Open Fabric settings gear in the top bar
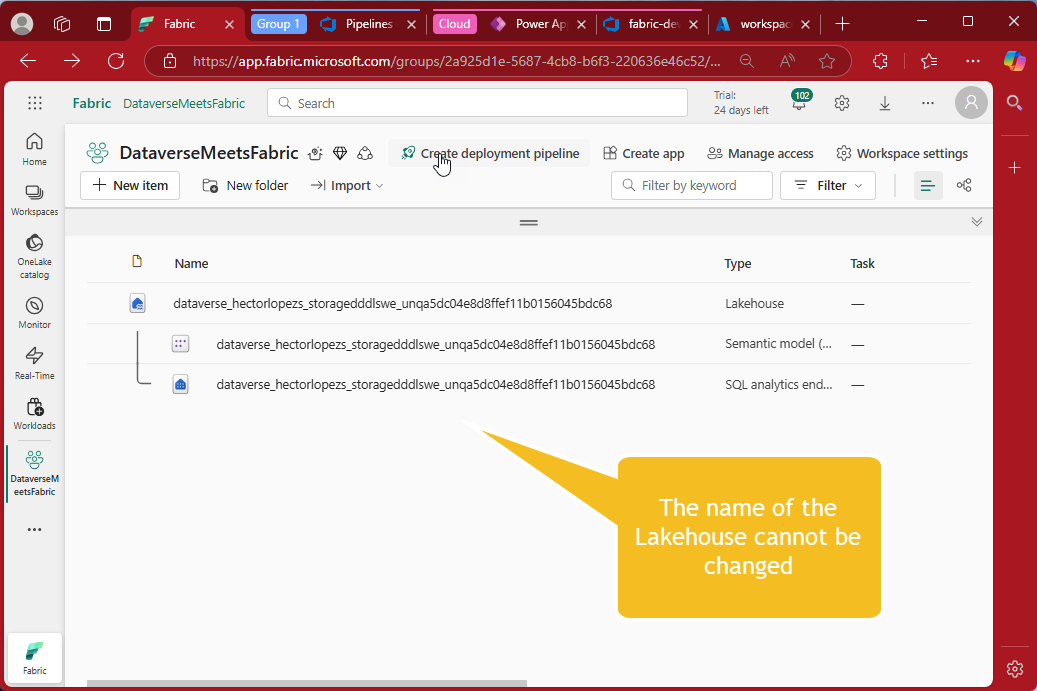 point(841,102)
